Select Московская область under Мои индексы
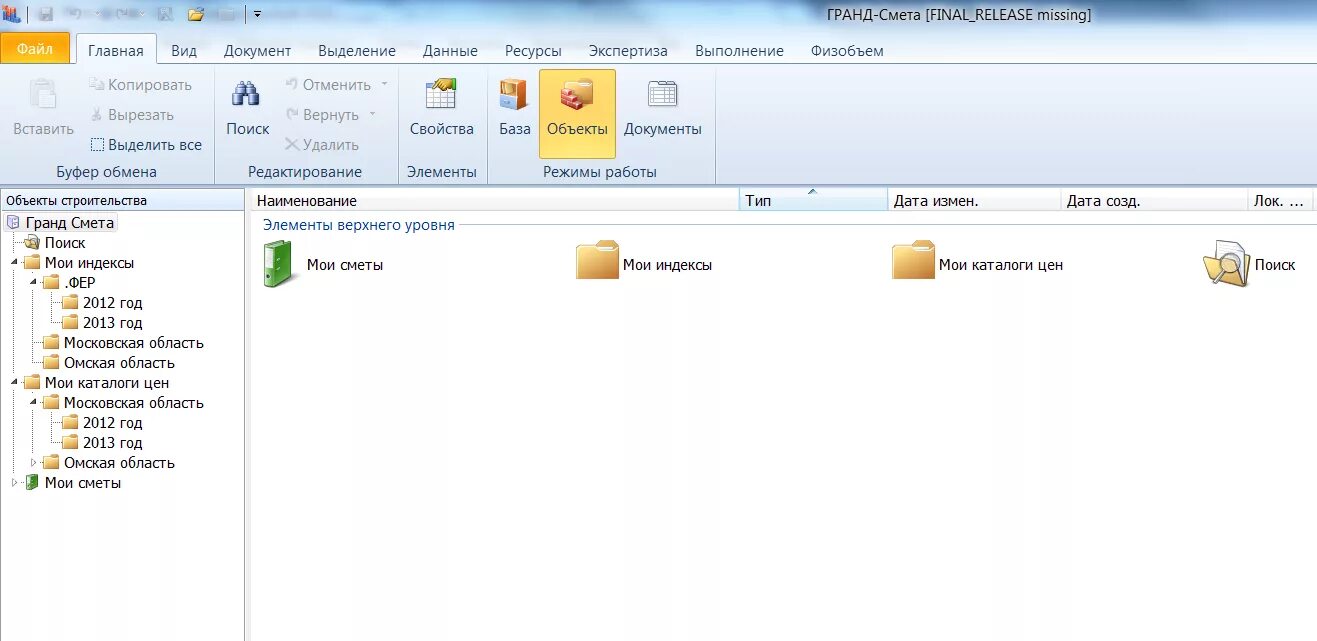 133,343
